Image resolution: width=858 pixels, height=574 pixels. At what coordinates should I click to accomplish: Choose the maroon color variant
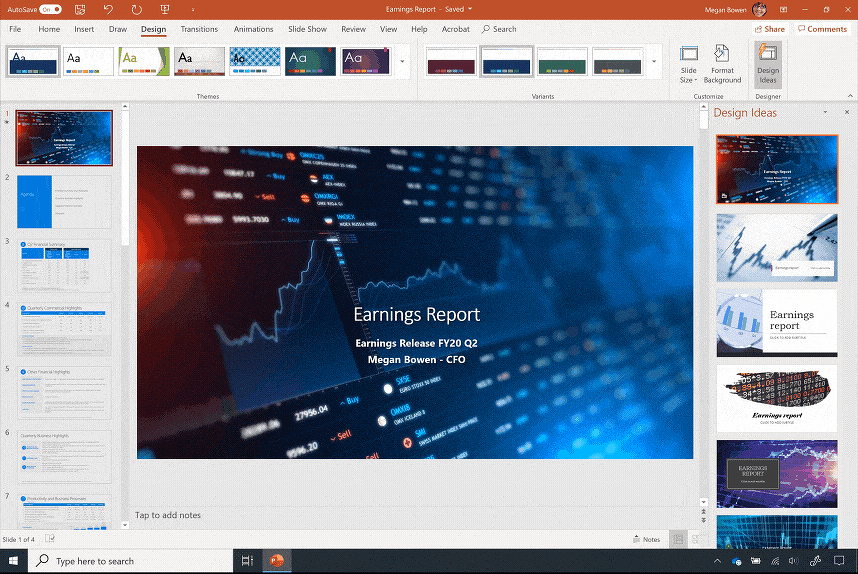click(x=451, y=61)
